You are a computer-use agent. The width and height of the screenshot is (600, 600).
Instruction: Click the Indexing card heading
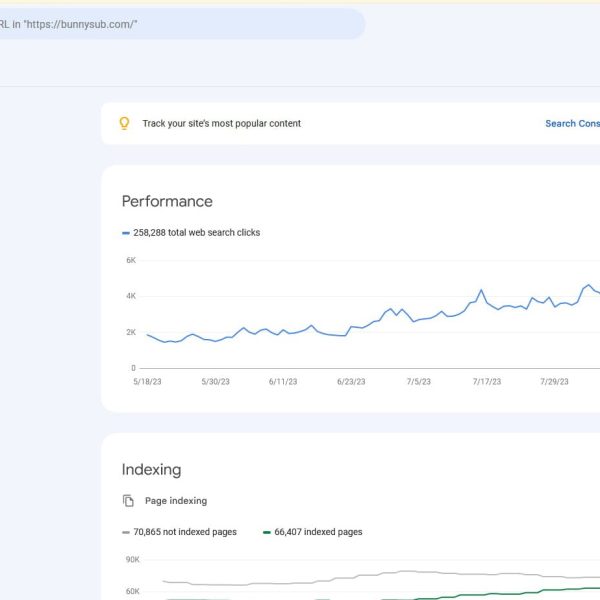[151, 469]
